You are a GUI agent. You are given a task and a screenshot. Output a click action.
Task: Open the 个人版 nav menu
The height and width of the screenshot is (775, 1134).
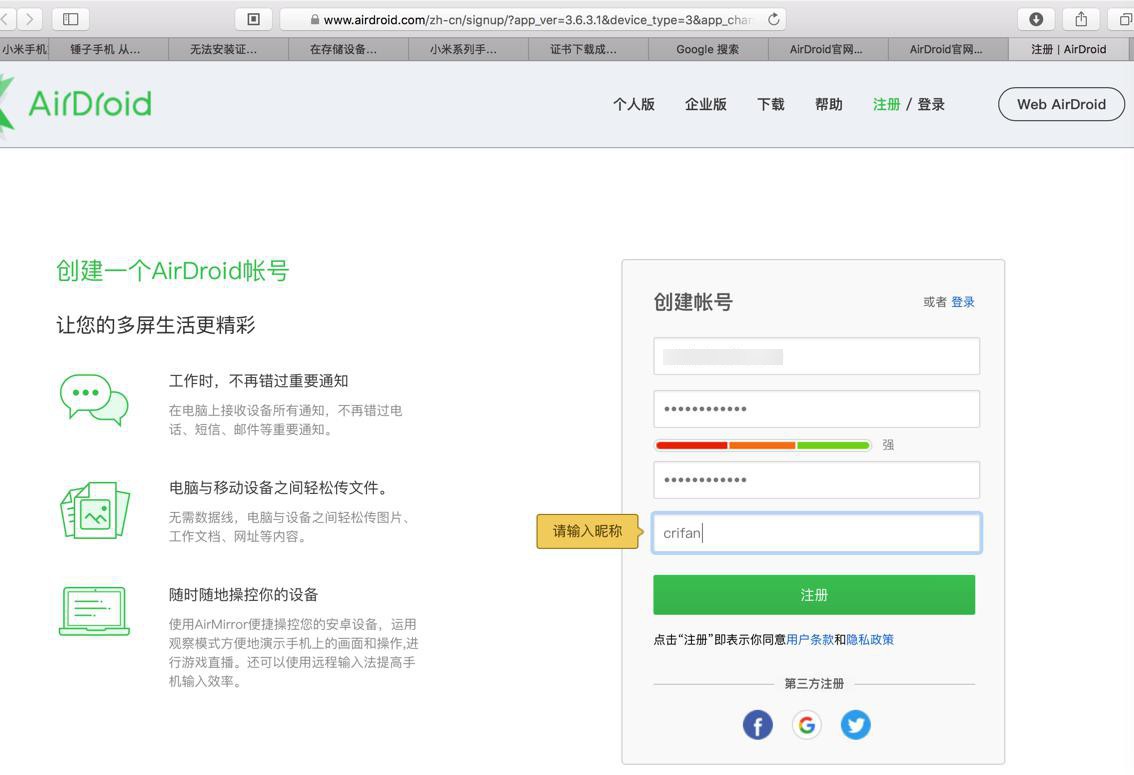[634, 104]
